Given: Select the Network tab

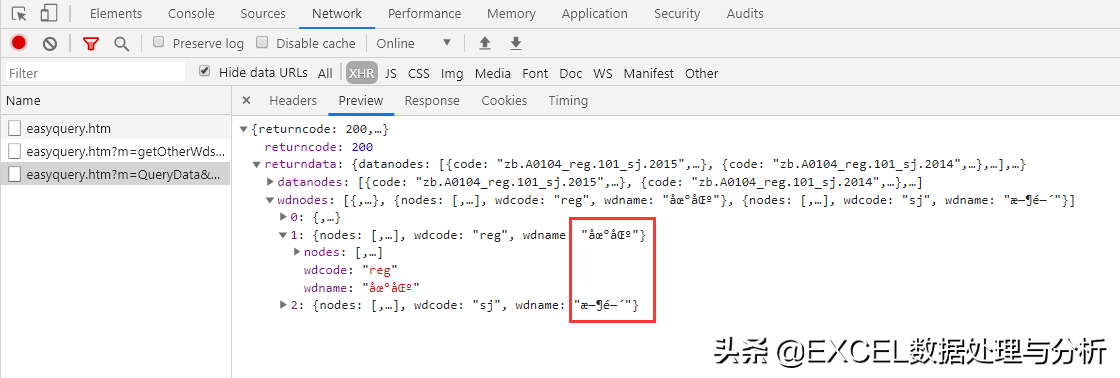Looking at the screenshot, I should 337,14.
